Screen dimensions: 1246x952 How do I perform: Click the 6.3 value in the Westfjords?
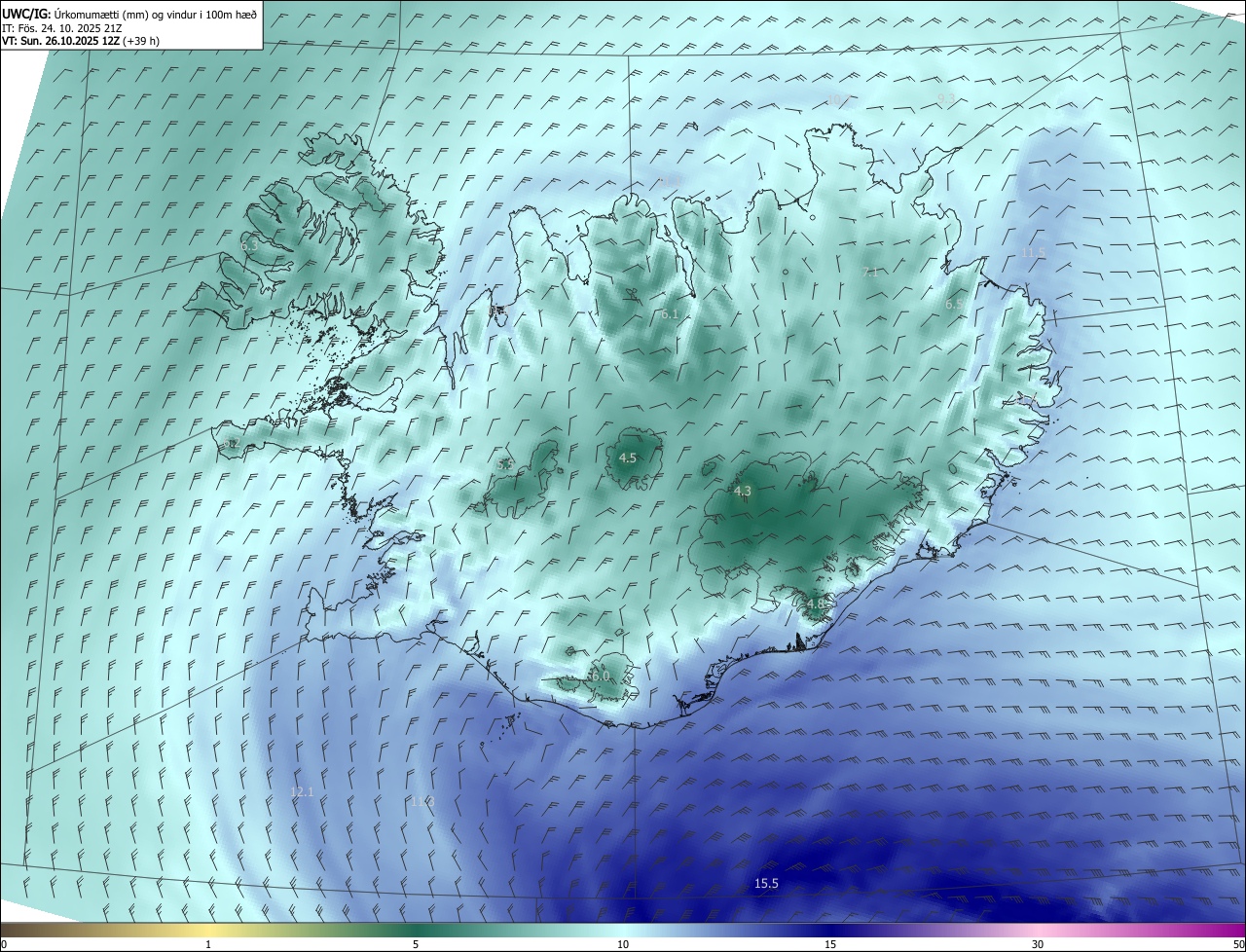click(x=250, y=246)
